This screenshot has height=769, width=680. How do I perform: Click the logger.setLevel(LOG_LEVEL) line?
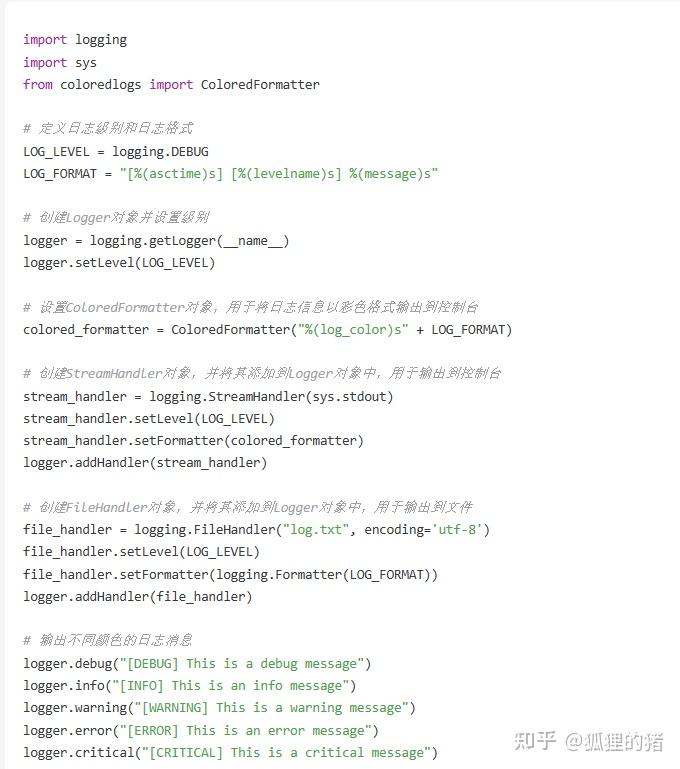tap(119, 263)
